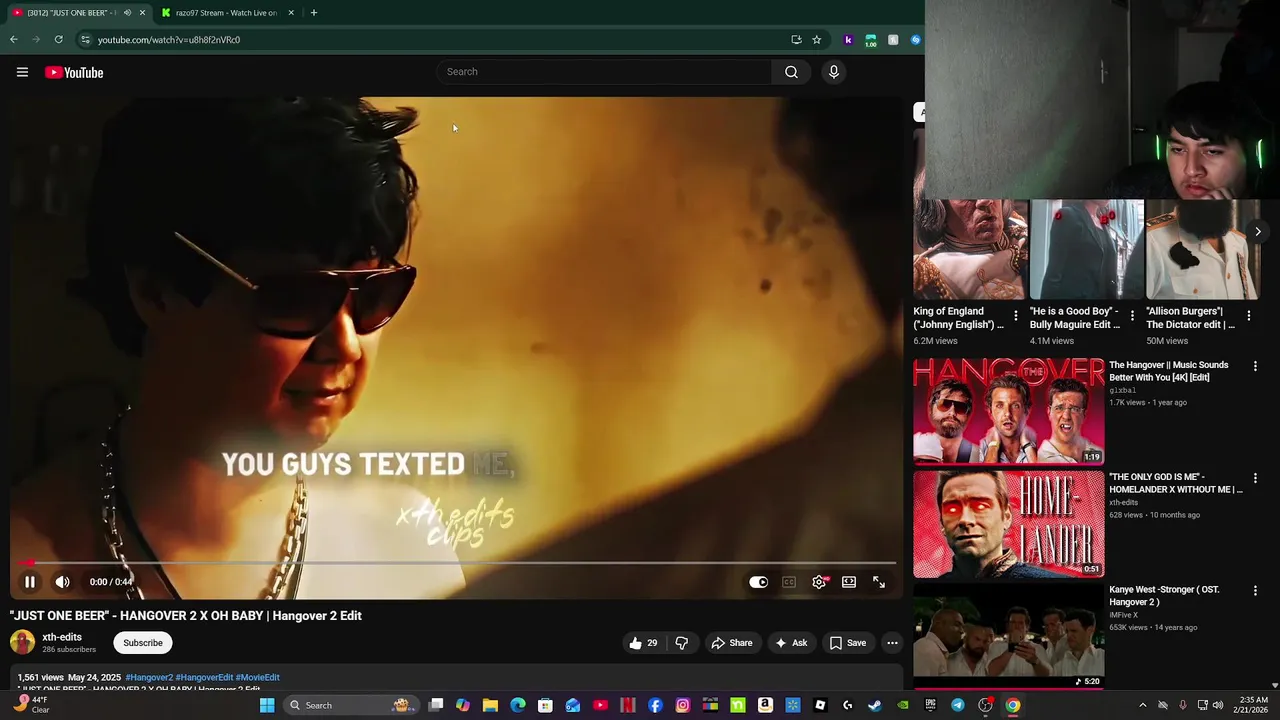Open options for Bully Maguire short
This screenshot has height=720, width=1280.
[1132, 316]
